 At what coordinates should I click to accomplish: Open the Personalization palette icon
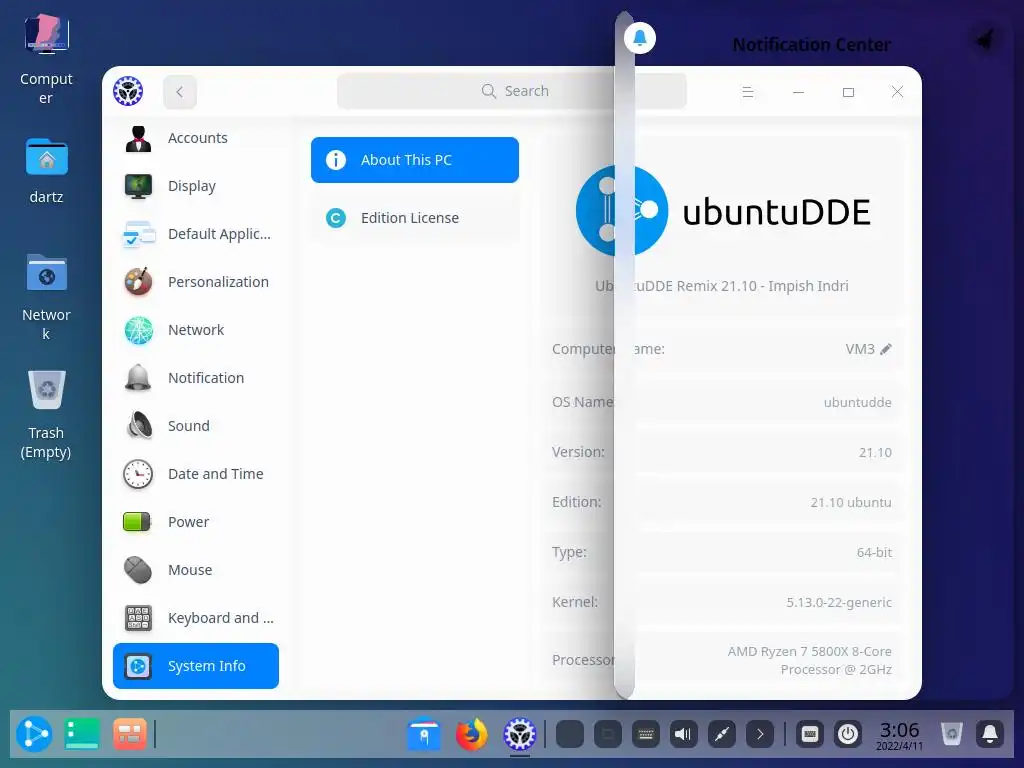[x=138, y=282]
